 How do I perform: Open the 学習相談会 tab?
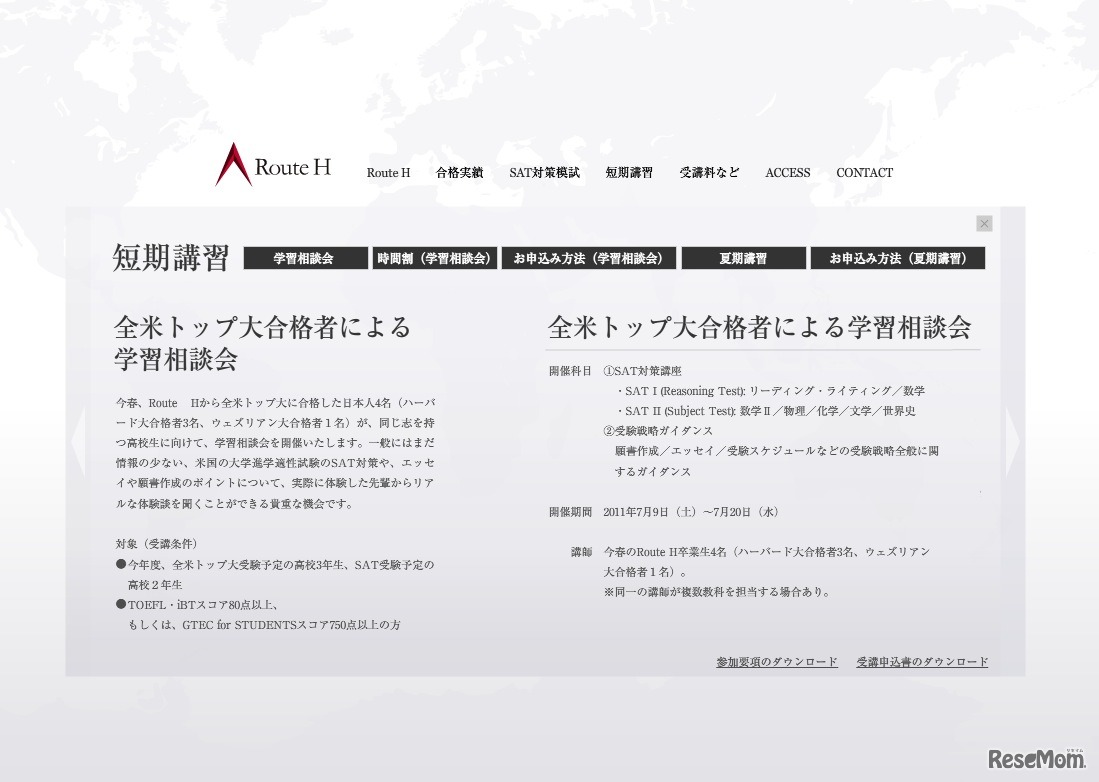[x=305, y=258]
